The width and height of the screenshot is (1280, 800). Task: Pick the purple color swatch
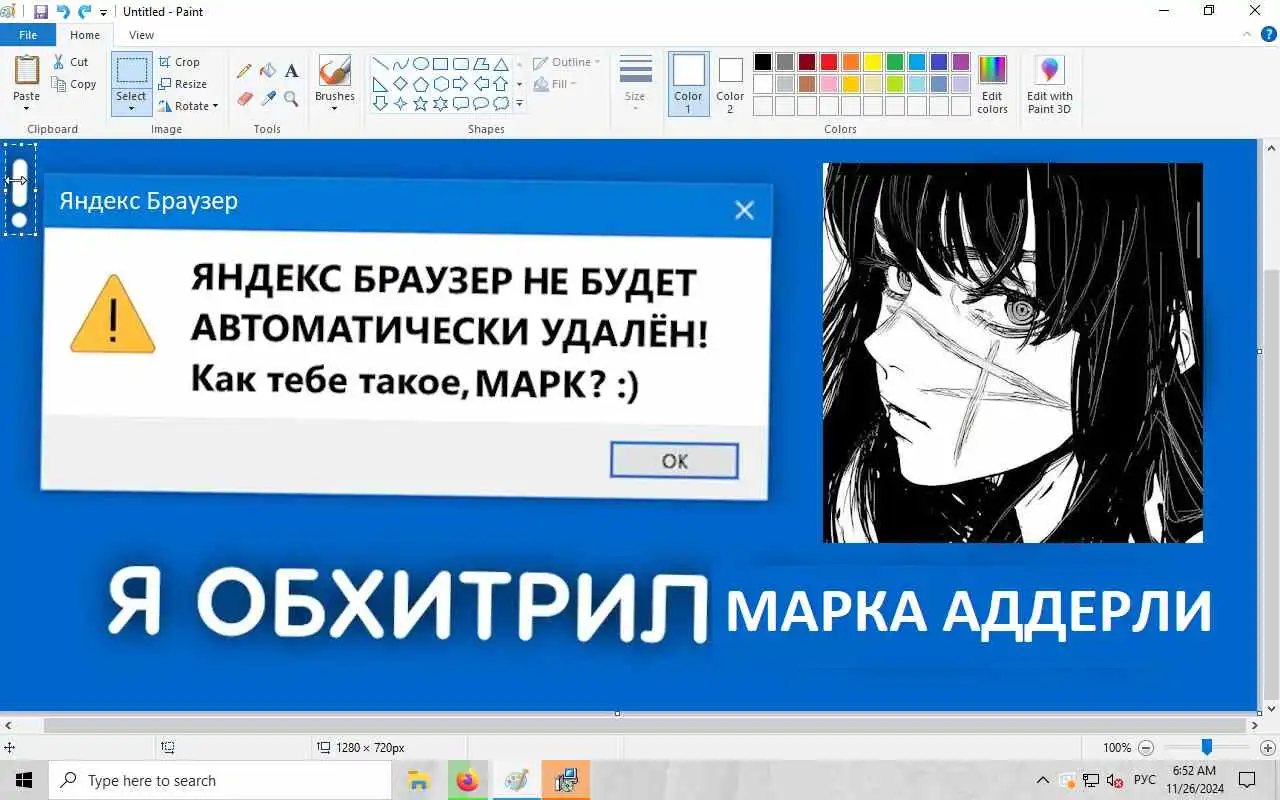pyautogui.click(x=961, y=62)
